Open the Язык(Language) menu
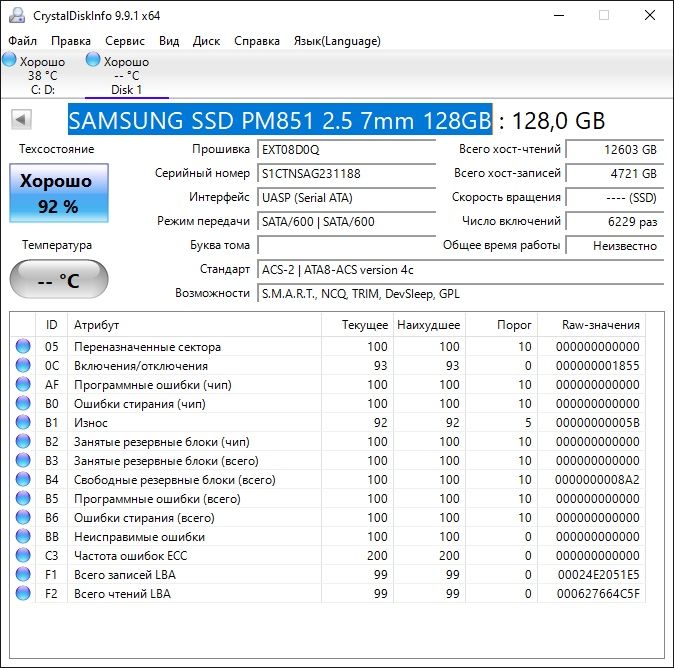674x668 pixels. tap(337, 41)
